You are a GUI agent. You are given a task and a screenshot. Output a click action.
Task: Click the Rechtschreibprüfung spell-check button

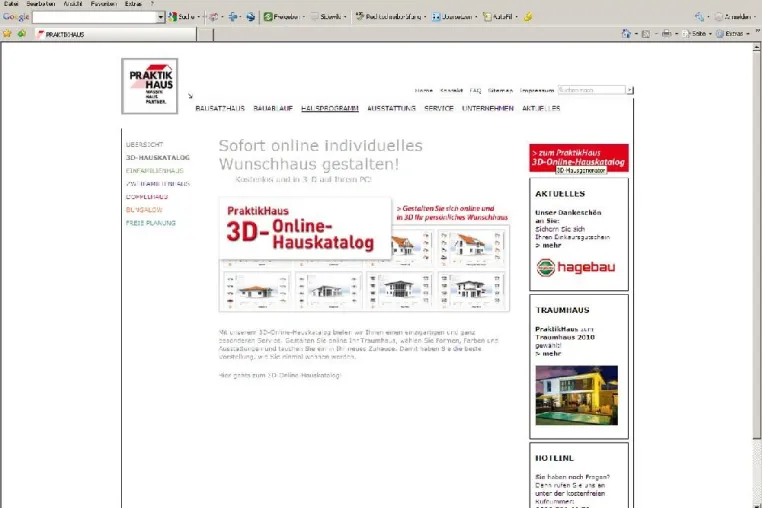click(x=388, y=17)
